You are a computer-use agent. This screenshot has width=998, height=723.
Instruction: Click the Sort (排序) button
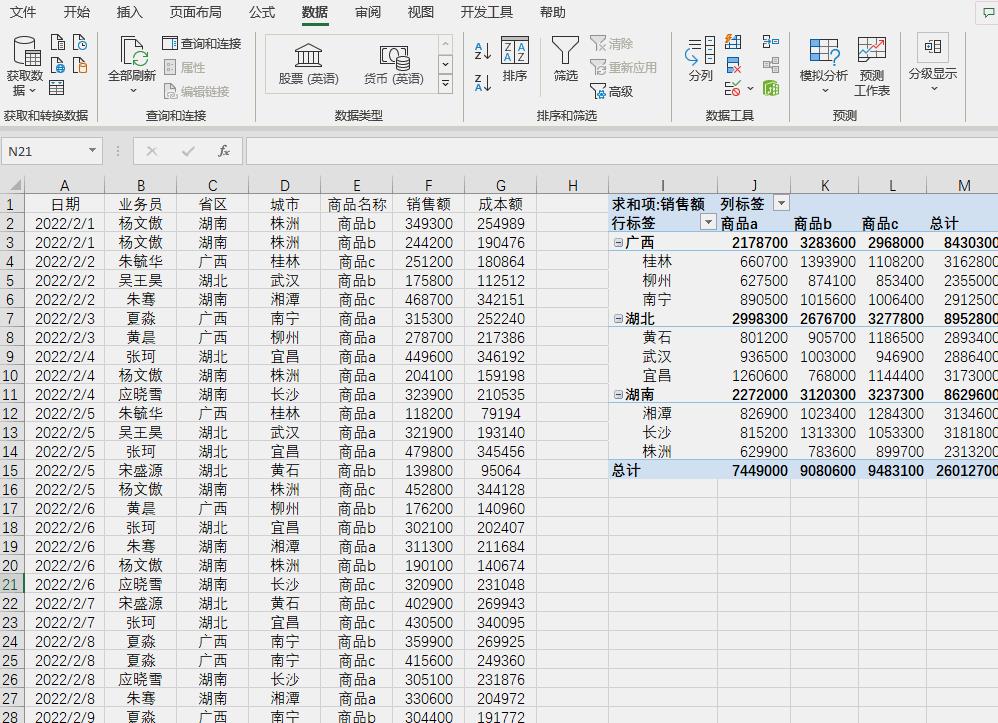[515, 62]
